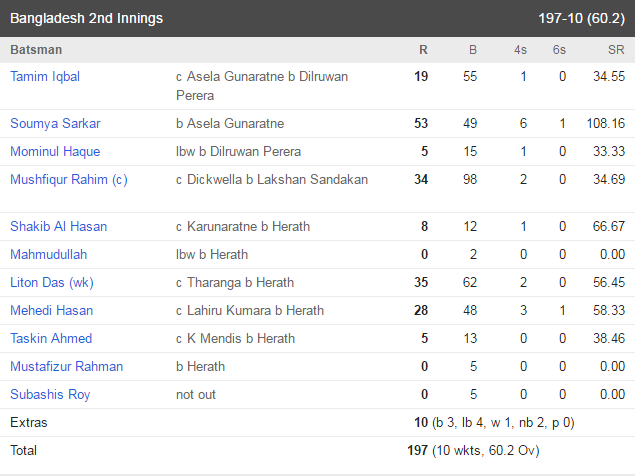
Task: Open Soumya Sarkar player link
Action: 55,124
